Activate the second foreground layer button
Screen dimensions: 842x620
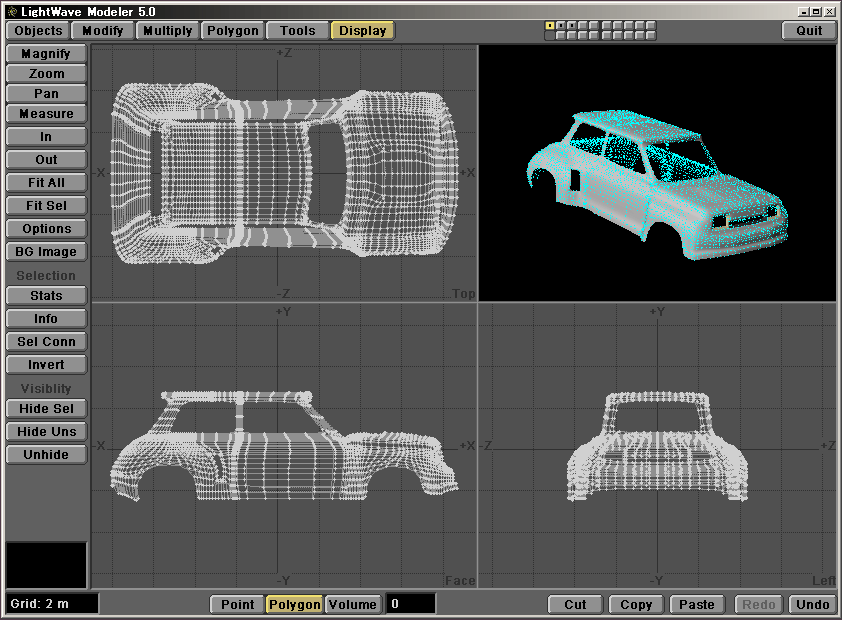[x=560, y=26]
